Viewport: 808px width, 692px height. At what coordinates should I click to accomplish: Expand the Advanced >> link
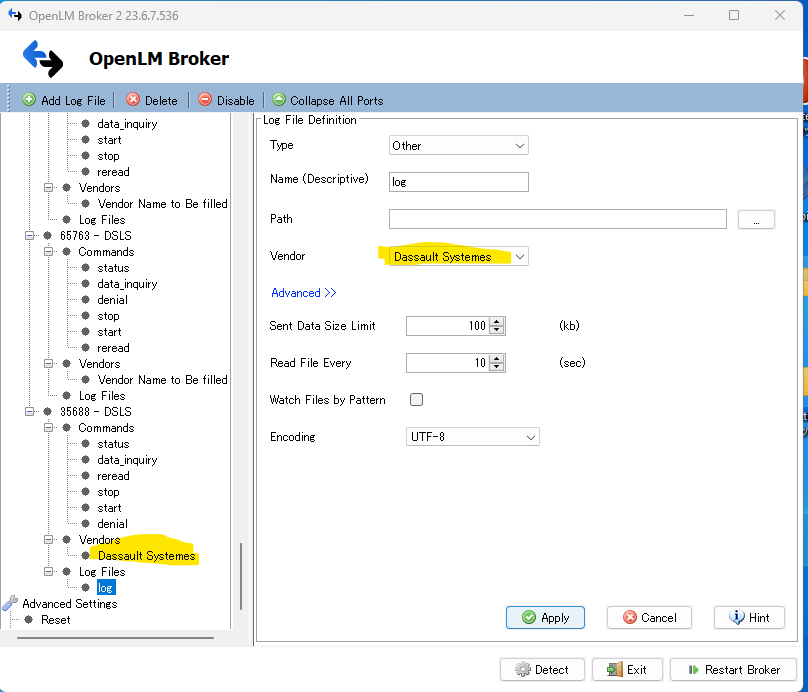click(304, 293)
